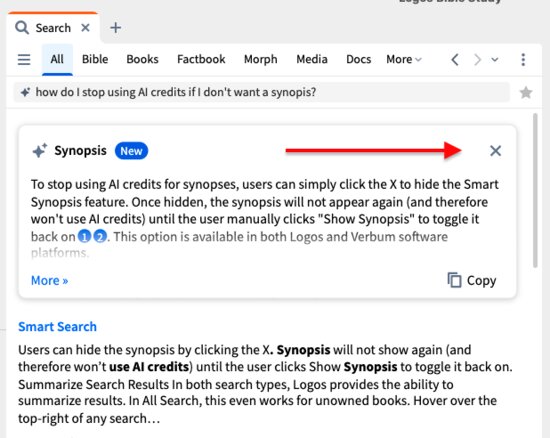This screenshot has width=550, height=438.
Task: Close the Search tab
Action: pos(85,28)
